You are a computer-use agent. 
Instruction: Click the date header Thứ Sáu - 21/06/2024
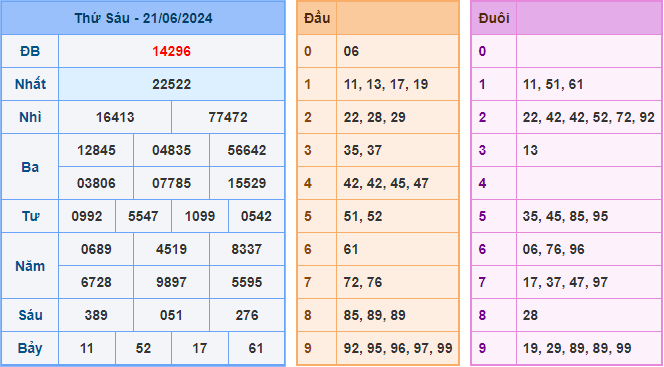pos(143,18)
